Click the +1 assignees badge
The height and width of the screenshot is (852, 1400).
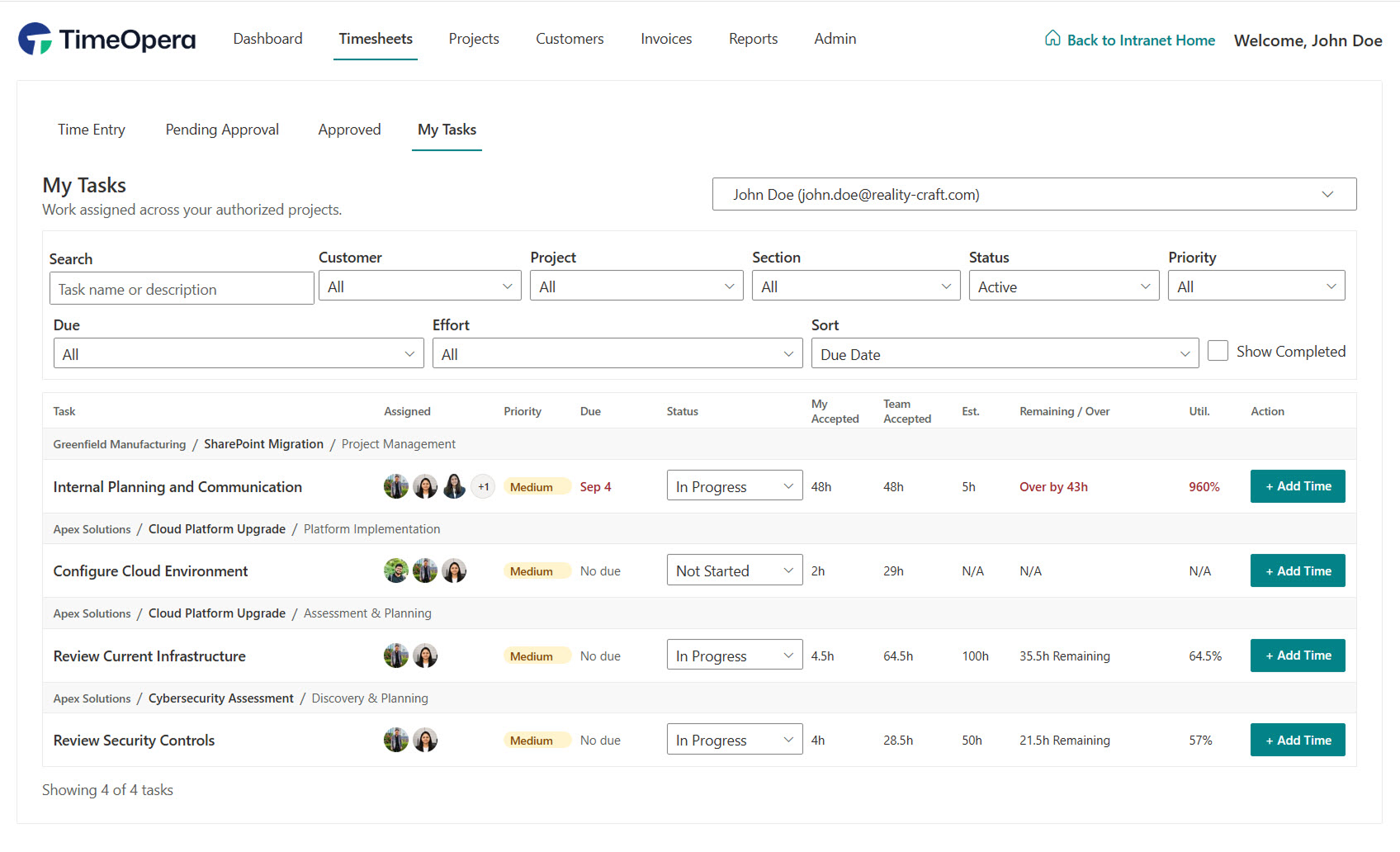(x=483, y=486)
